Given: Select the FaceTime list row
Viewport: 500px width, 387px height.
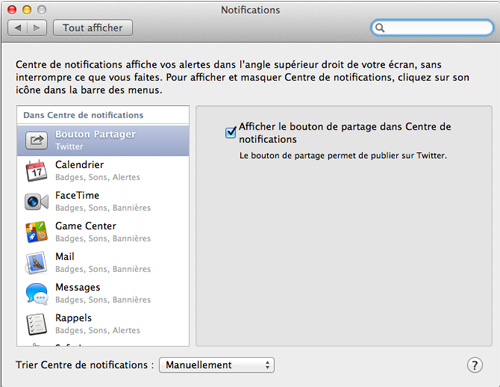Looking at the screenshot, I should coord(103,202).
